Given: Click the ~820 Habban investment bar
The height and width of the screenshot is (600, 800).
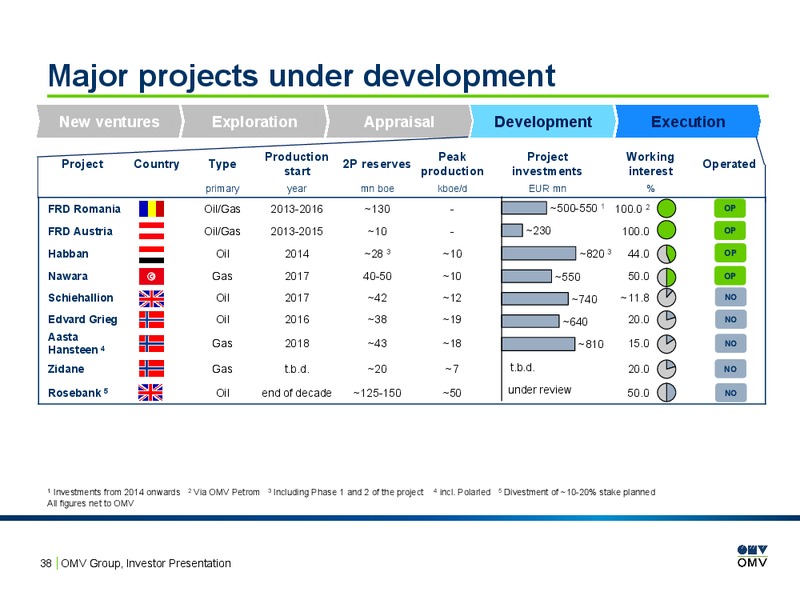Looking at the screenshot, I should pos(539,253).
